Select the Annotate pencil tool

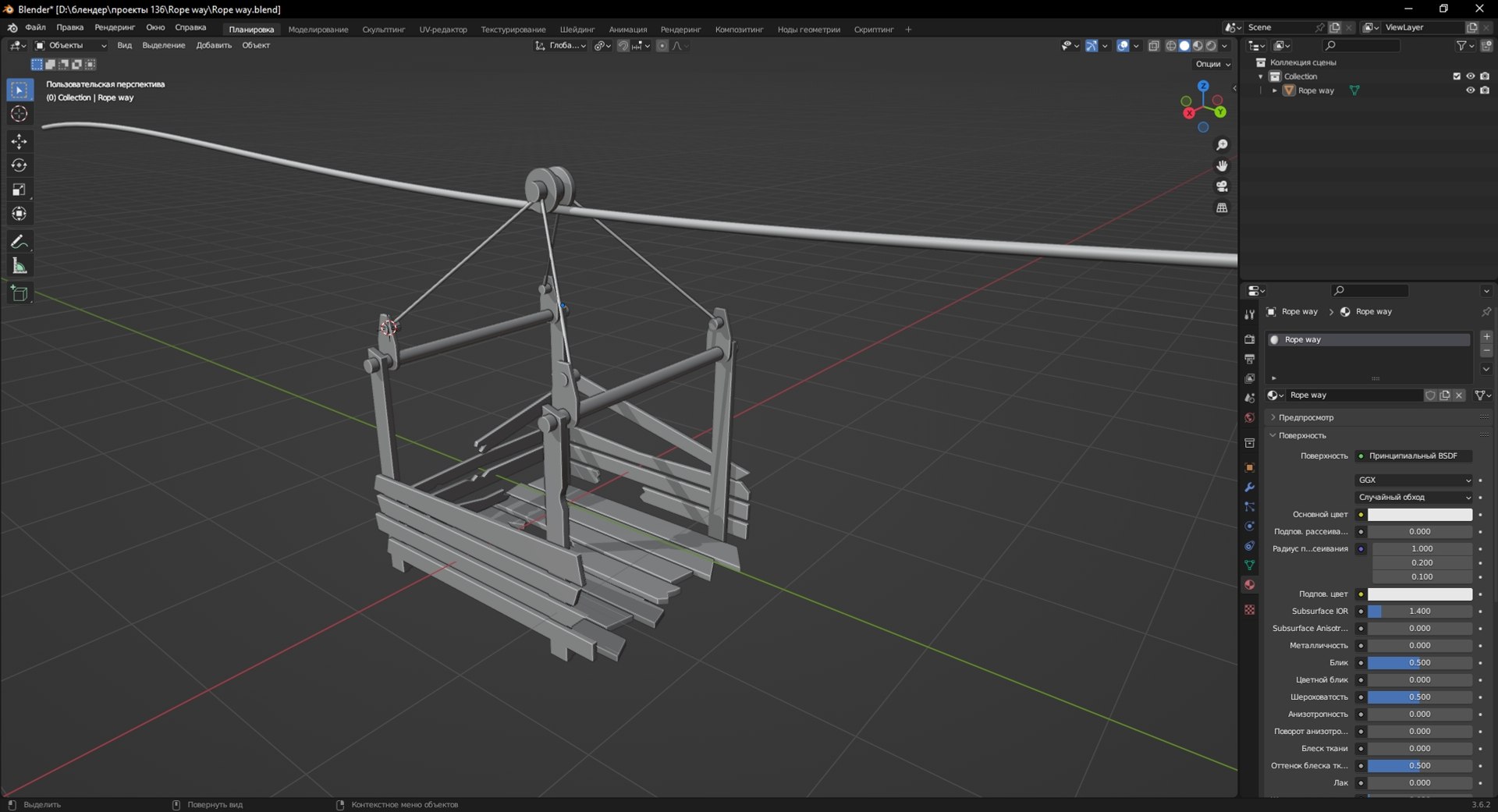click(20, 242)
